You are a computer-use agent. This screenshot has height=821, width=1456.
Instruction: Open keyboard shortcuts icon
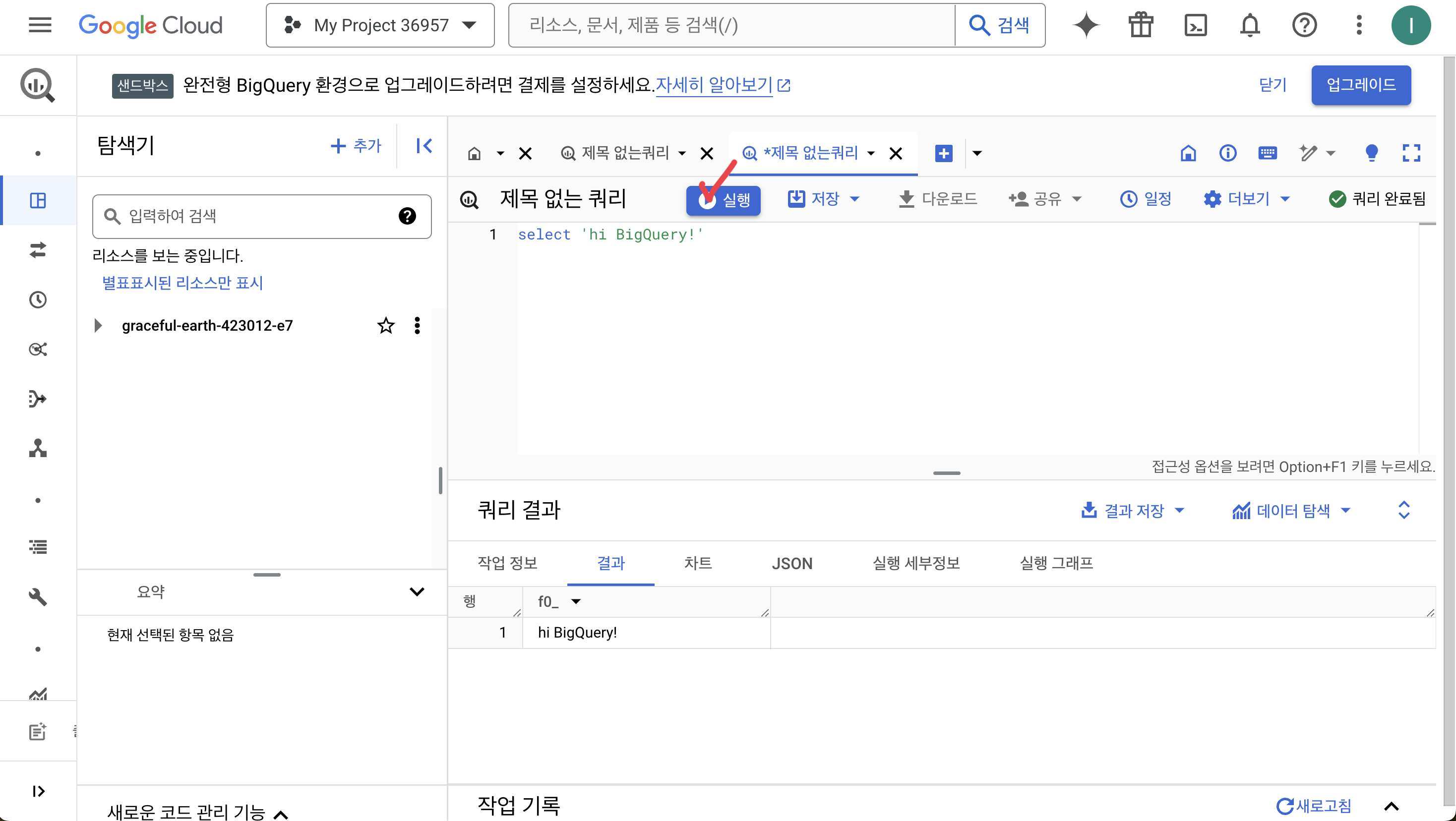[1267, 153]
